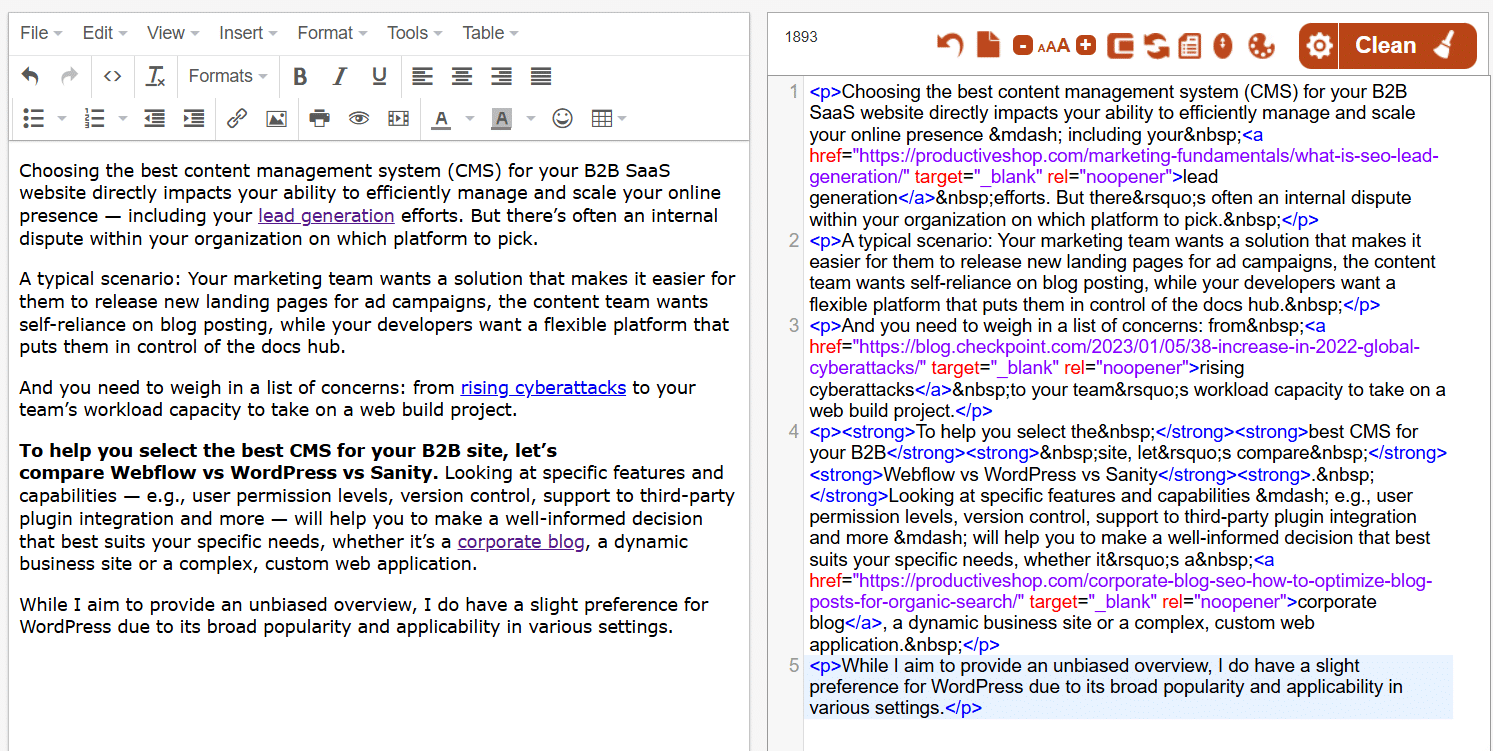Click the Clean button
The height and width of the screenshot is (751, 1493).
(1408, 46)
